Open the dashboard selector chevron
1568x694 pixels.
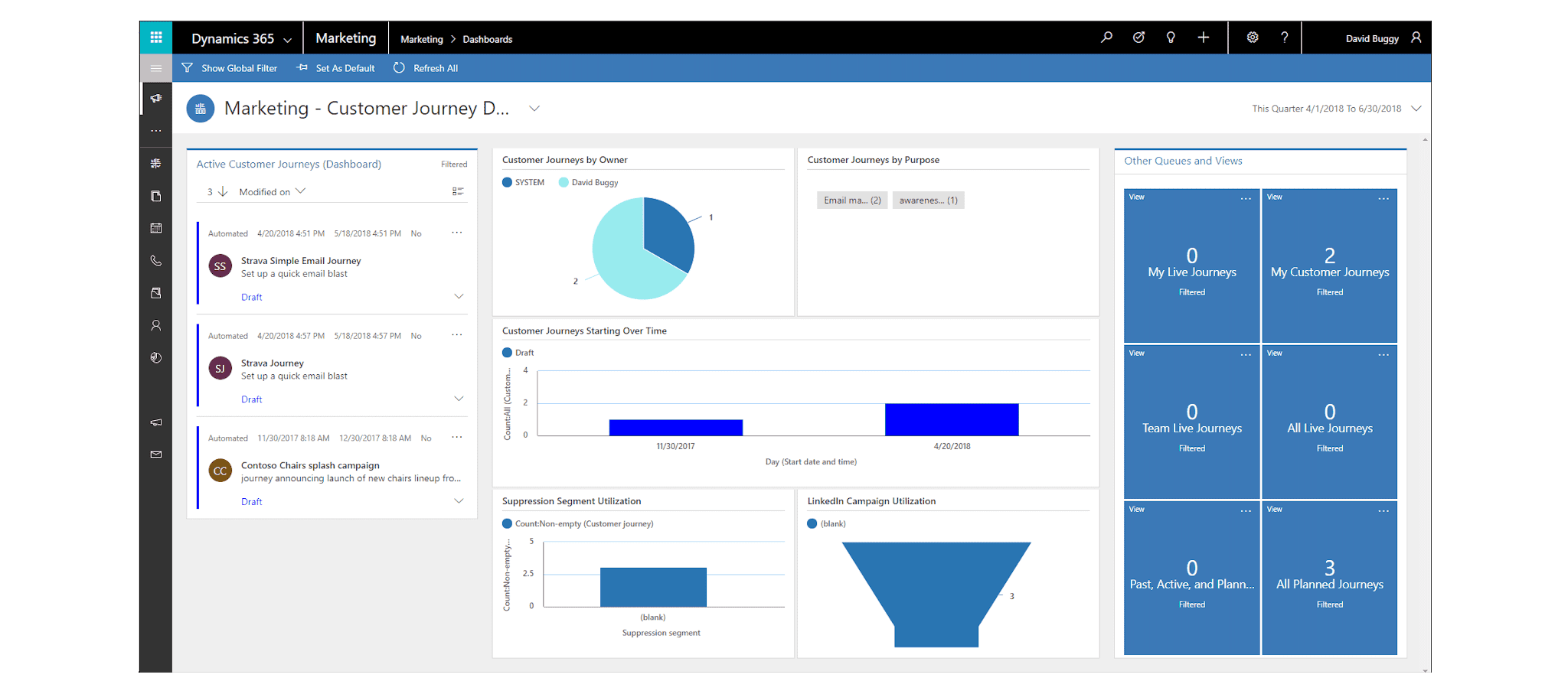534,109
